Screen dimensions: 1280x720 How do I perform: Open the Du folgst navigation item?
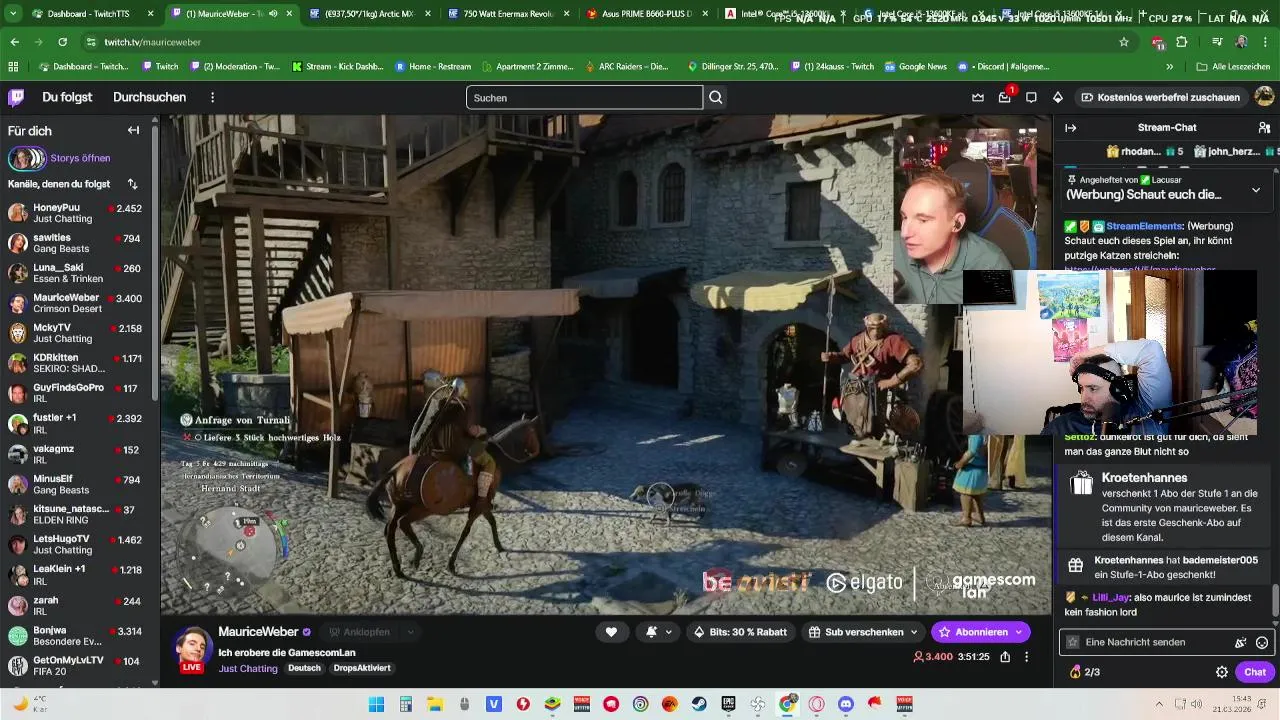tap(67, 97)
